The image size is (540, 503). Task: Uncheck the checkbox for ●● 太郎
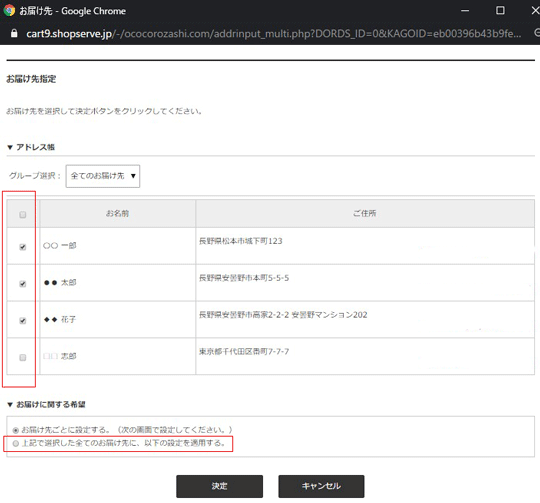tap(23, 284)
